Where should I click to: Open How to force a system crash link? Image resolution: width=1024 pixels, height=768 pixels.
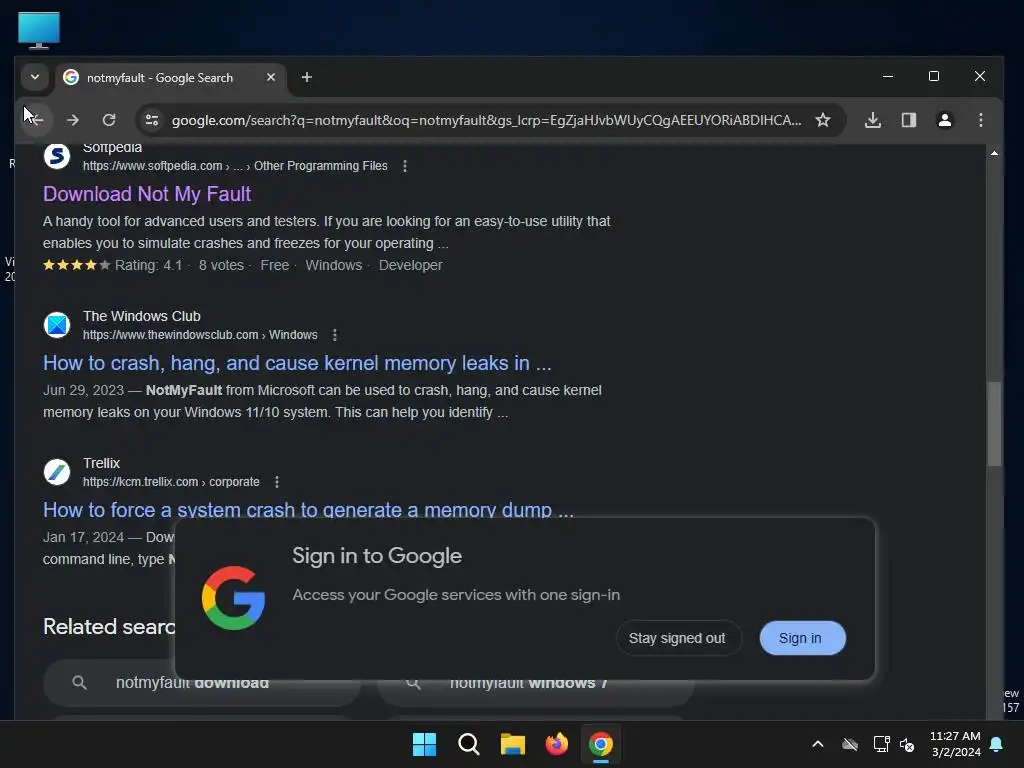coord(308,509)
